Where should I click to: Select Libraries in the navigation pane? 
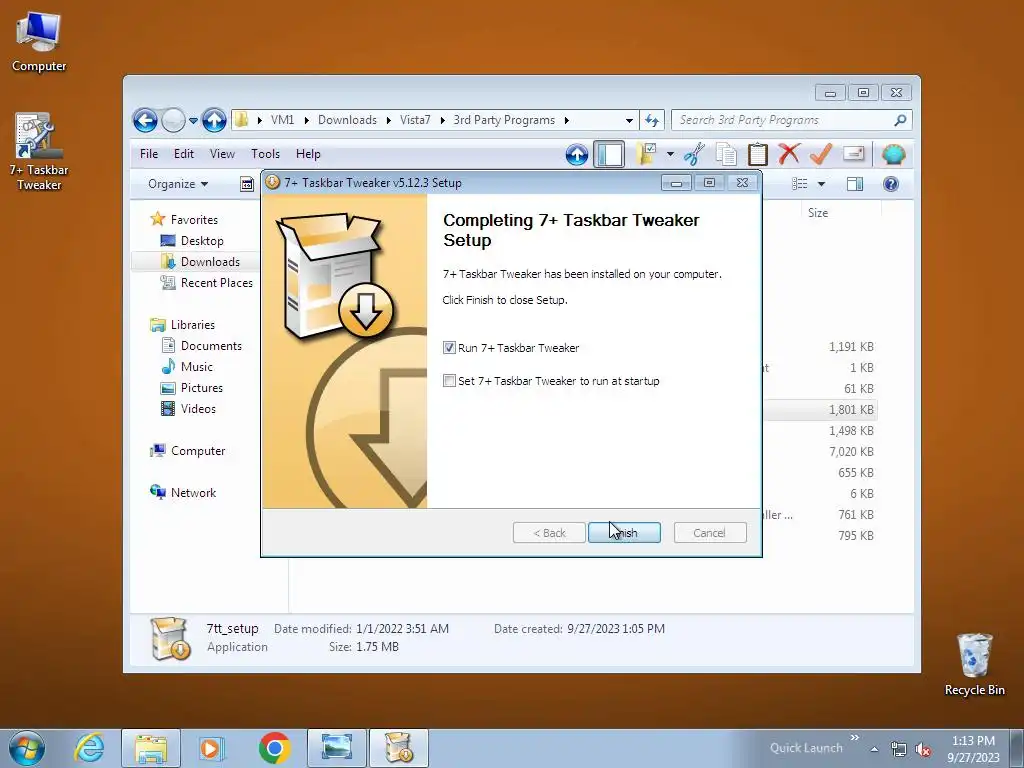click(193, 325)
